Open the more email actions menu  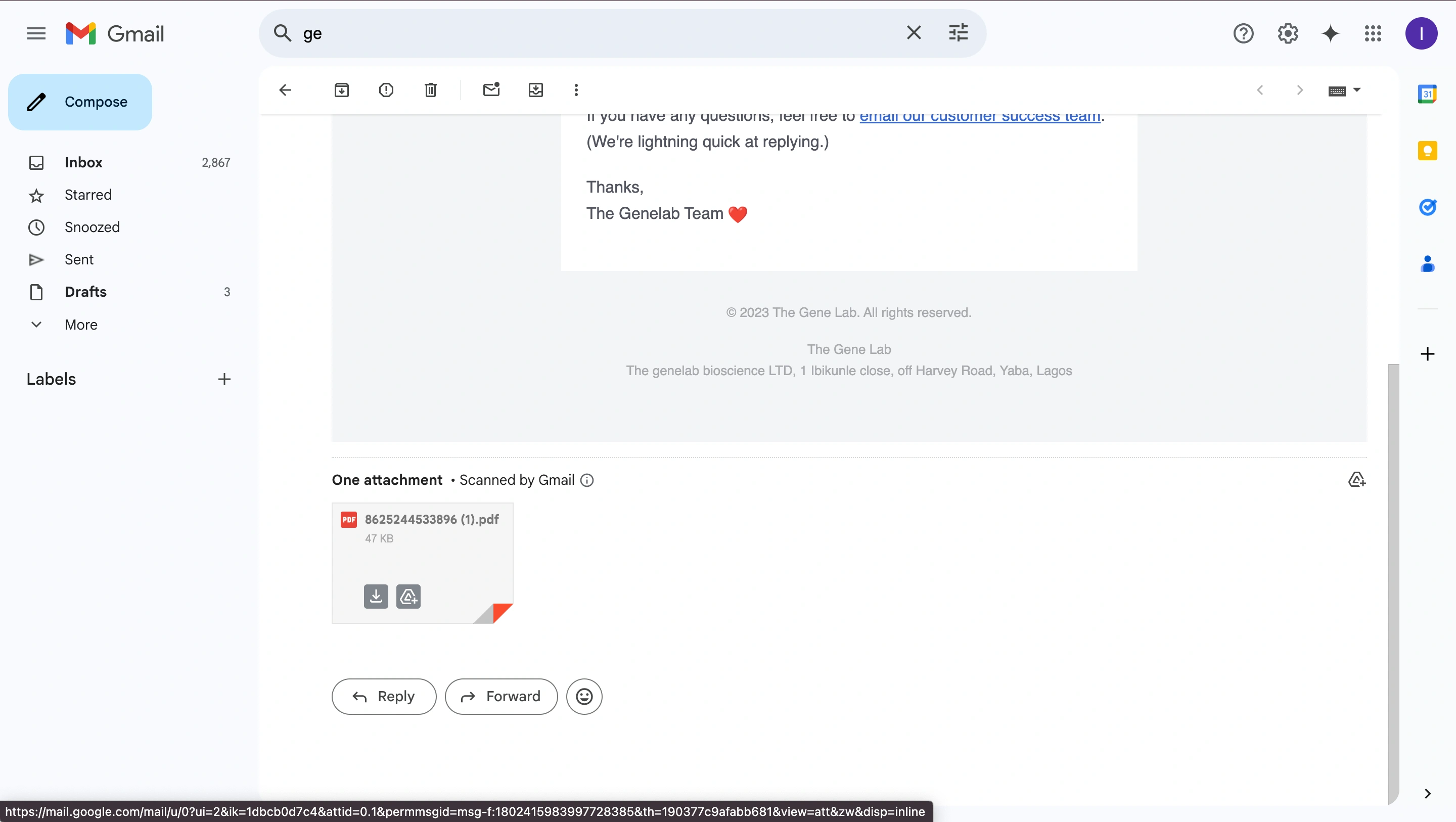click(575, 90)
